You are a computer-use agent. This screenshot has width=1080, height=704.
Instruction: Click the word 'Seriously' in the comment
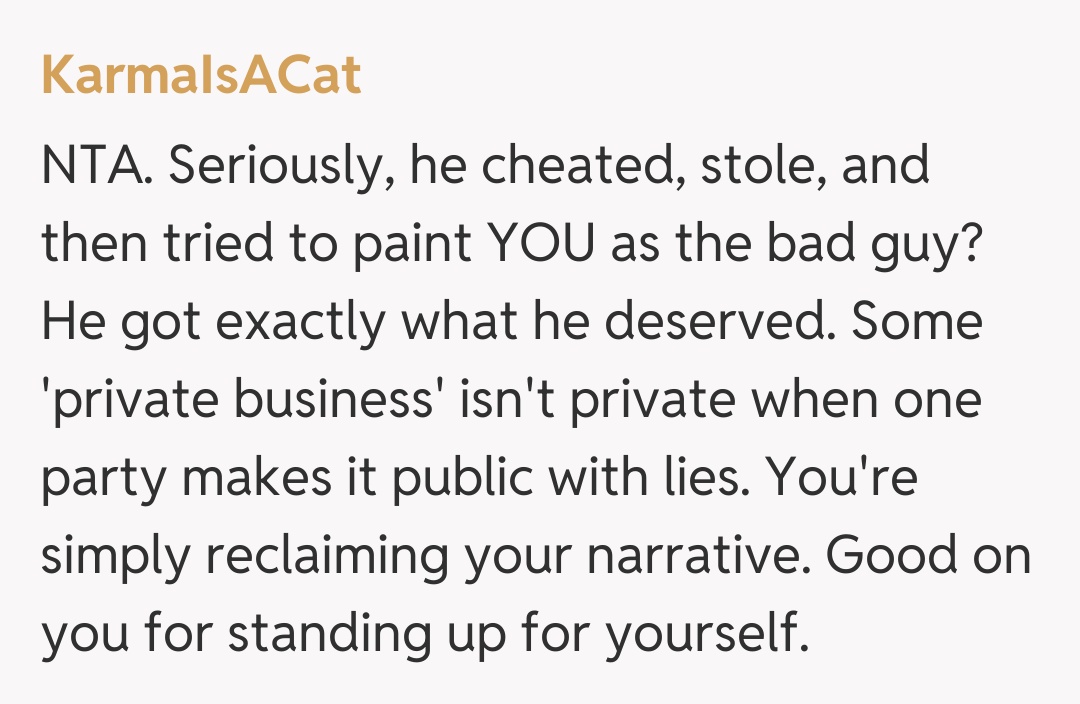273,166
